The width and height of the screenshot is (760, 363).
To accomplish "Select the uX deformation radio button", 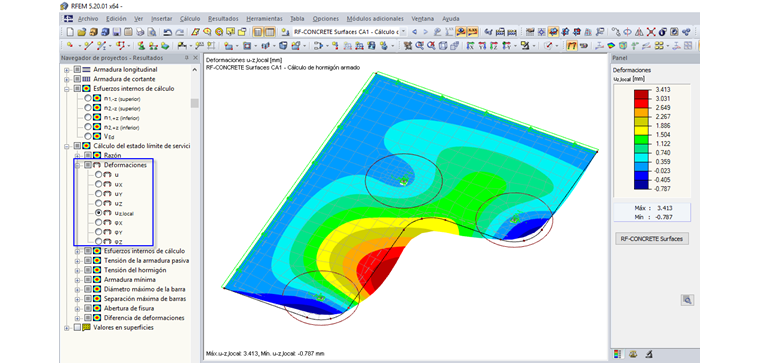I will [x=99, y=184].
